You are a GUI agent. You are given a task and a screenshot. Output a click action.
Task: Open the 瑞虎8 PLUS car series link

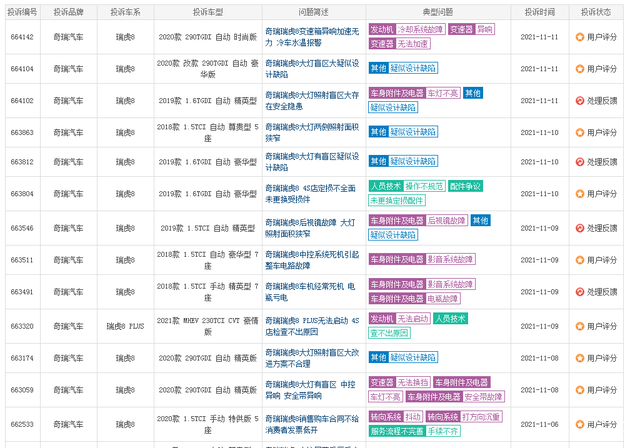pyautogui.click(x=126, y=326)
